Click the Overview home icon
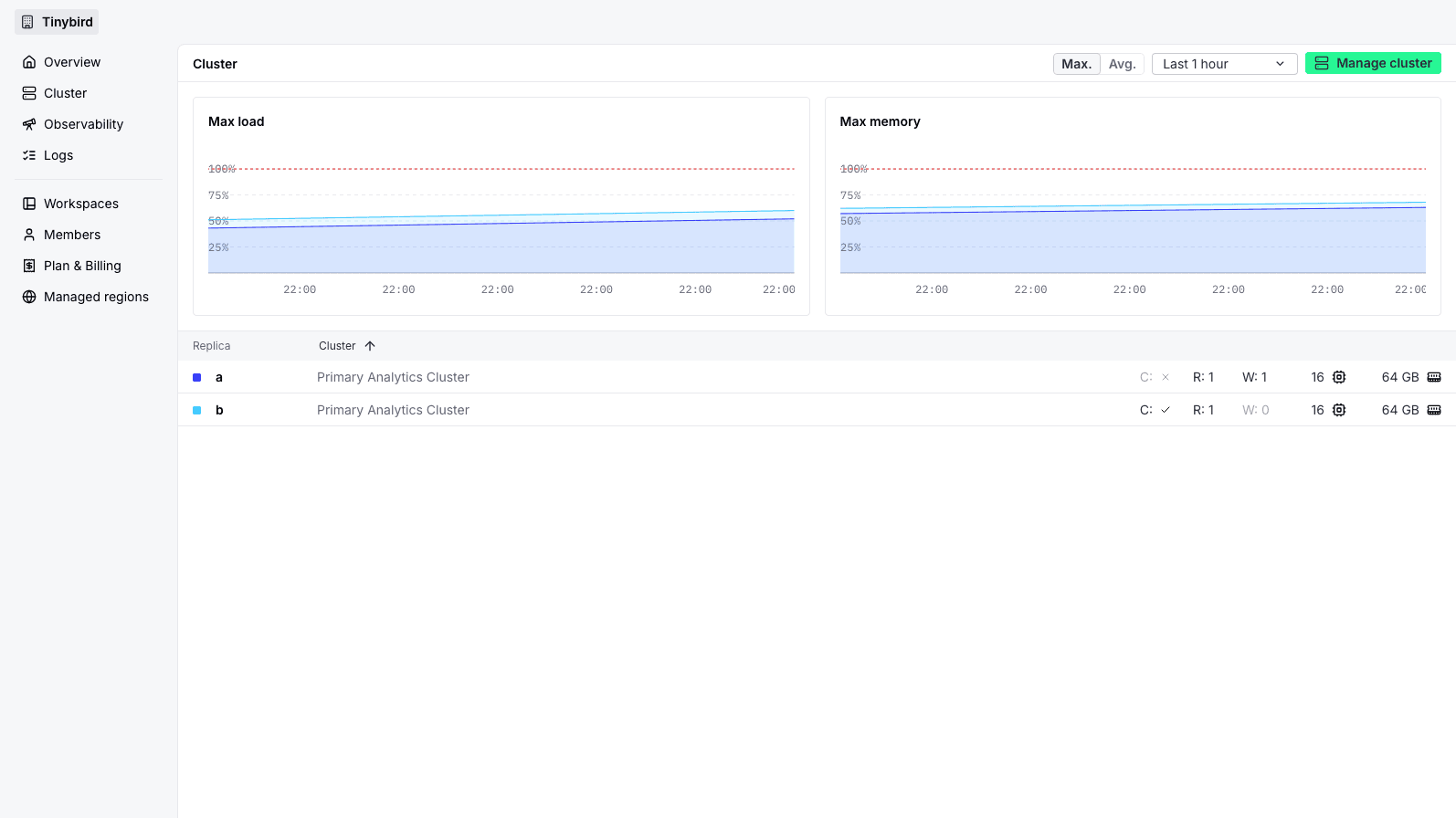The image size is (1456, 818). pos(29,62)
